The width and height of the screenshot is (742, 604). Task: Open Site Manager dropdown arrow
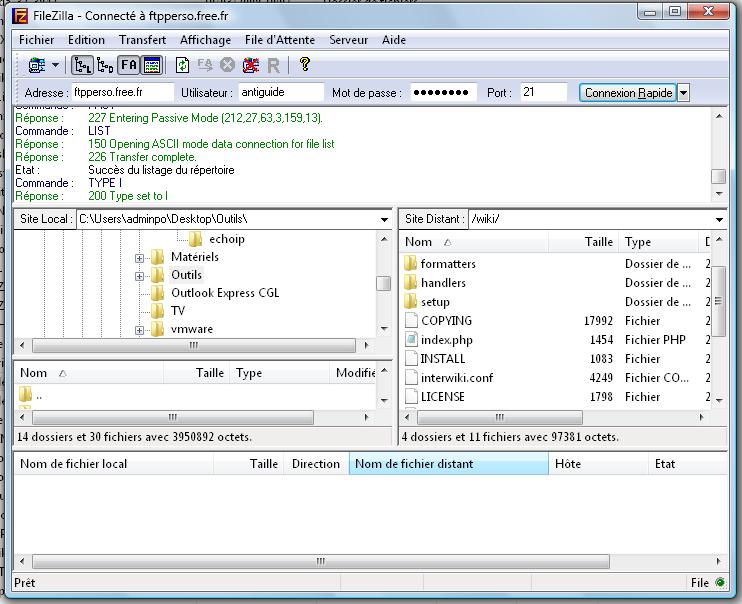coord(55,65)
